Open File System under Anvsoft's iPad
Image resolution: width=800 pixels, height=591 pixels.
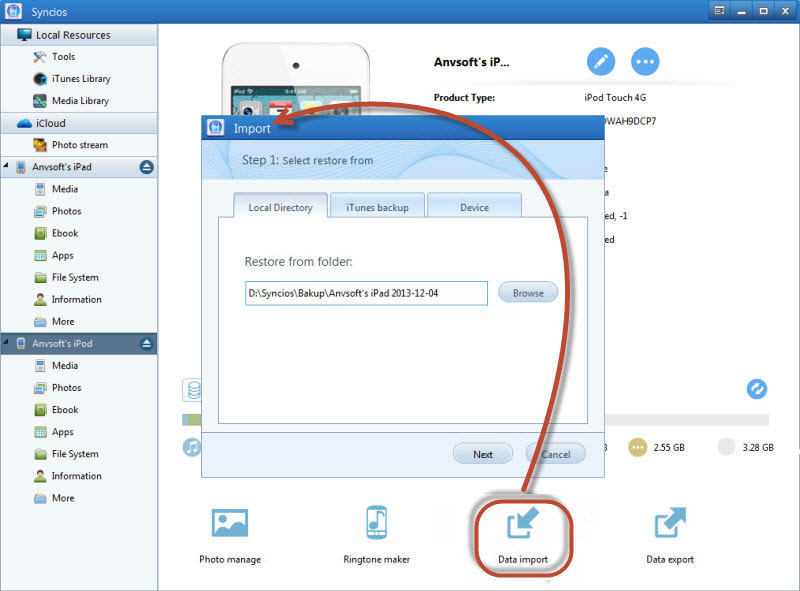coord(66,277)
